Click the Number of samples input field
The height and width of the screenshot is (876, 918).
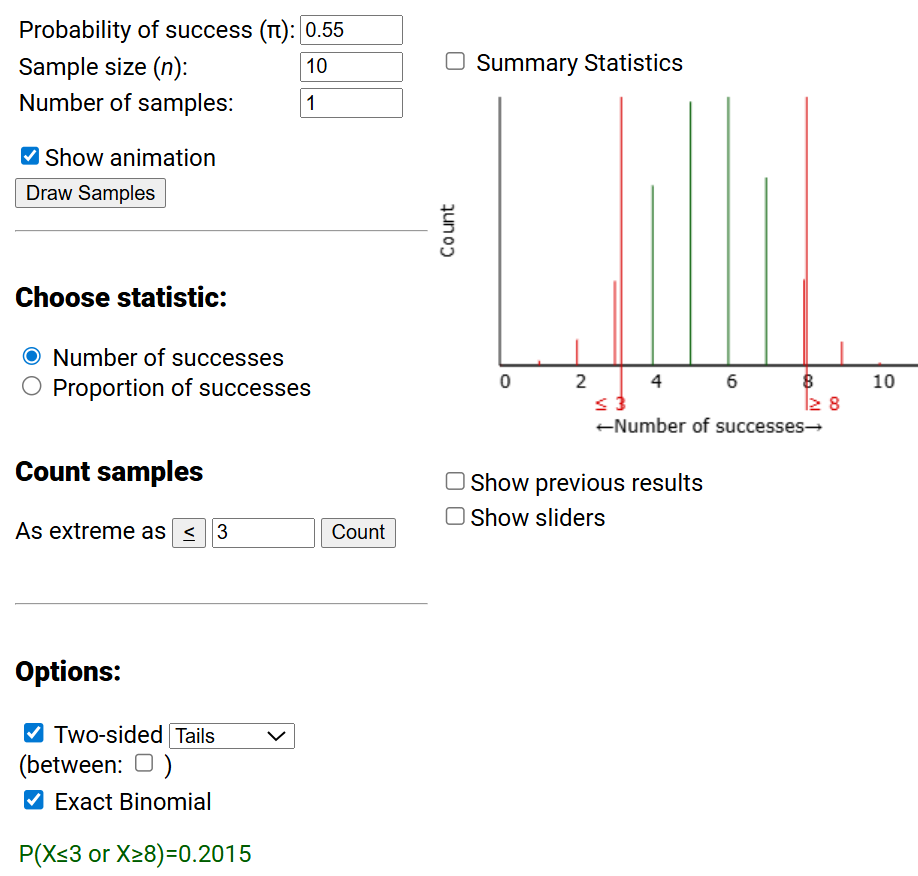351,102
